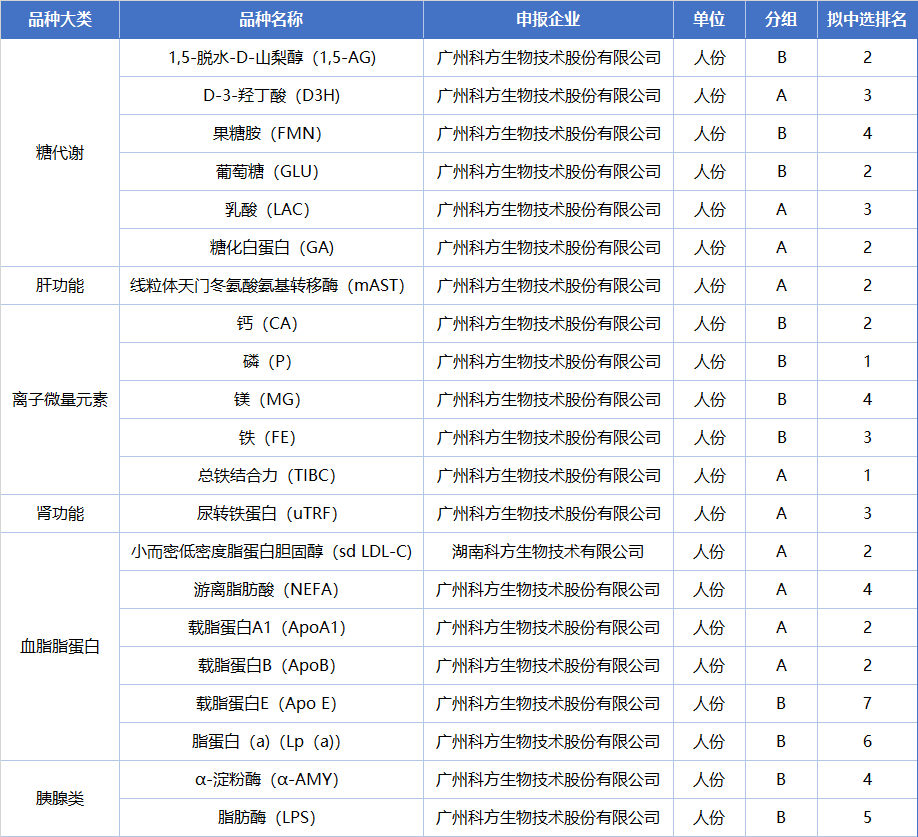This screenshot has height=837, width=918.
Task: Click the 分组 column header
Action: 781,20
